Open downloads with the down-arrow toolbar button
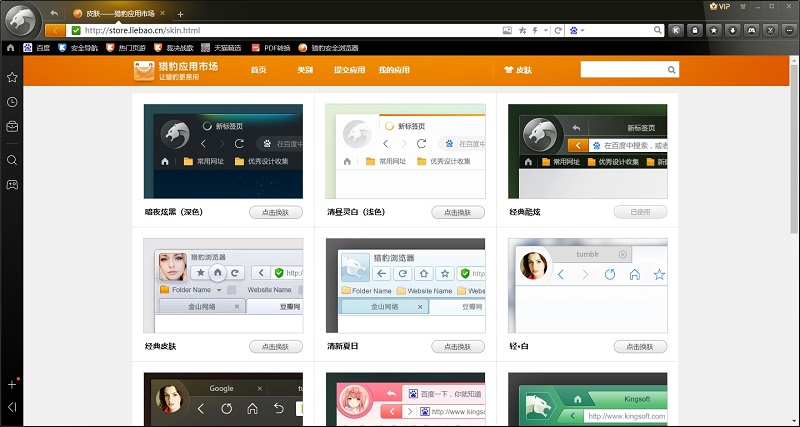This screenshot has width=800, height=427. 733,31
